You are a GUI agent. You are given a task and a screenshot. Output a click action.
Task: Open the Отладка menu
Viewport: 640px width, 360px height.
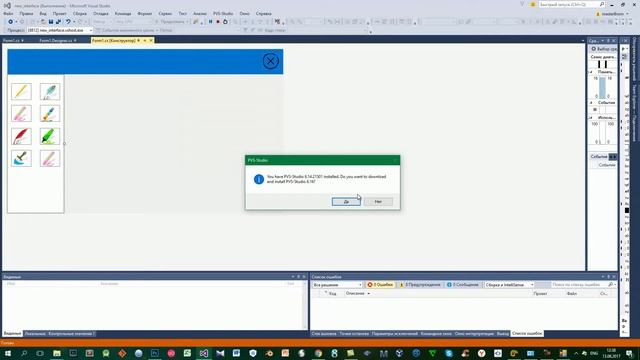(100, 13)
